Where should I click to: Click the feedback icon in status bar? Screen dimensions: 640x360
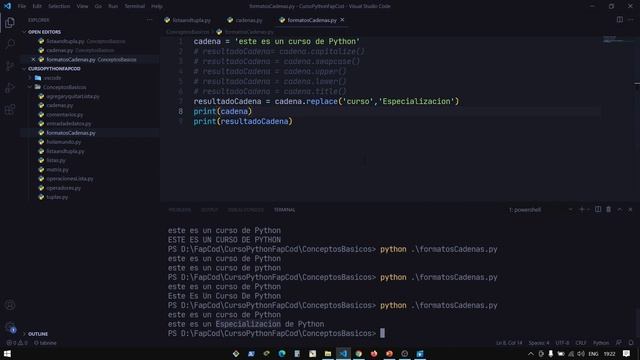[x=619, y=343]
